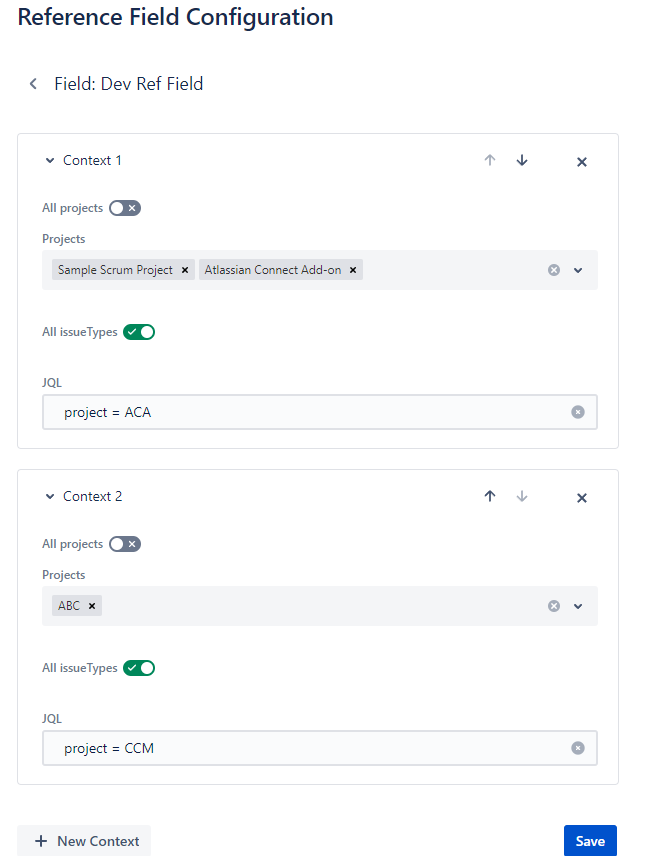Clear the JQL query in Context 1
648x856 pixels.
(x=578, y=412)
